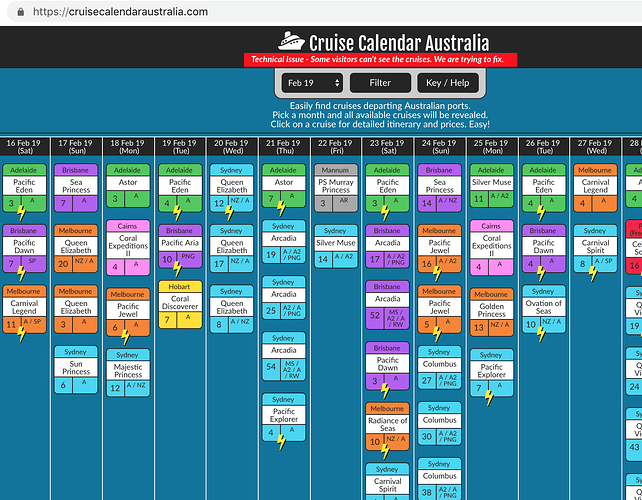Open Golden Princess cruise from Melbourne
The height and width of the screenshot is (500, 642).
pos(491,312)
